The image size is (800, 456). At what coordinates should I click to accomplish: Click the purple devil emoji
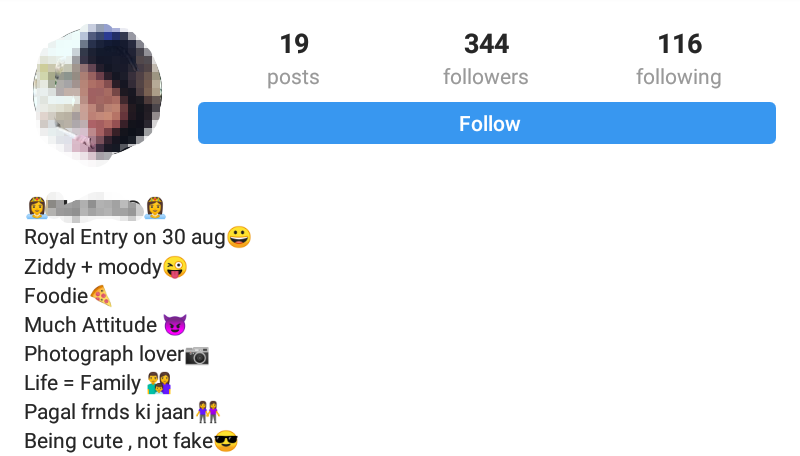(x=175, y=325)
